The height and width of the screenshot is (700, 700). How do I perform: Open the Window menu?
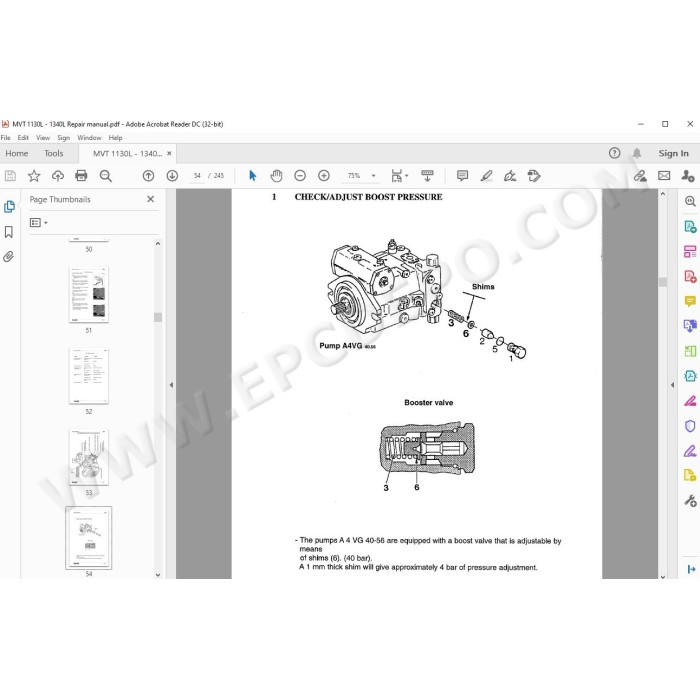click(89, 138)
